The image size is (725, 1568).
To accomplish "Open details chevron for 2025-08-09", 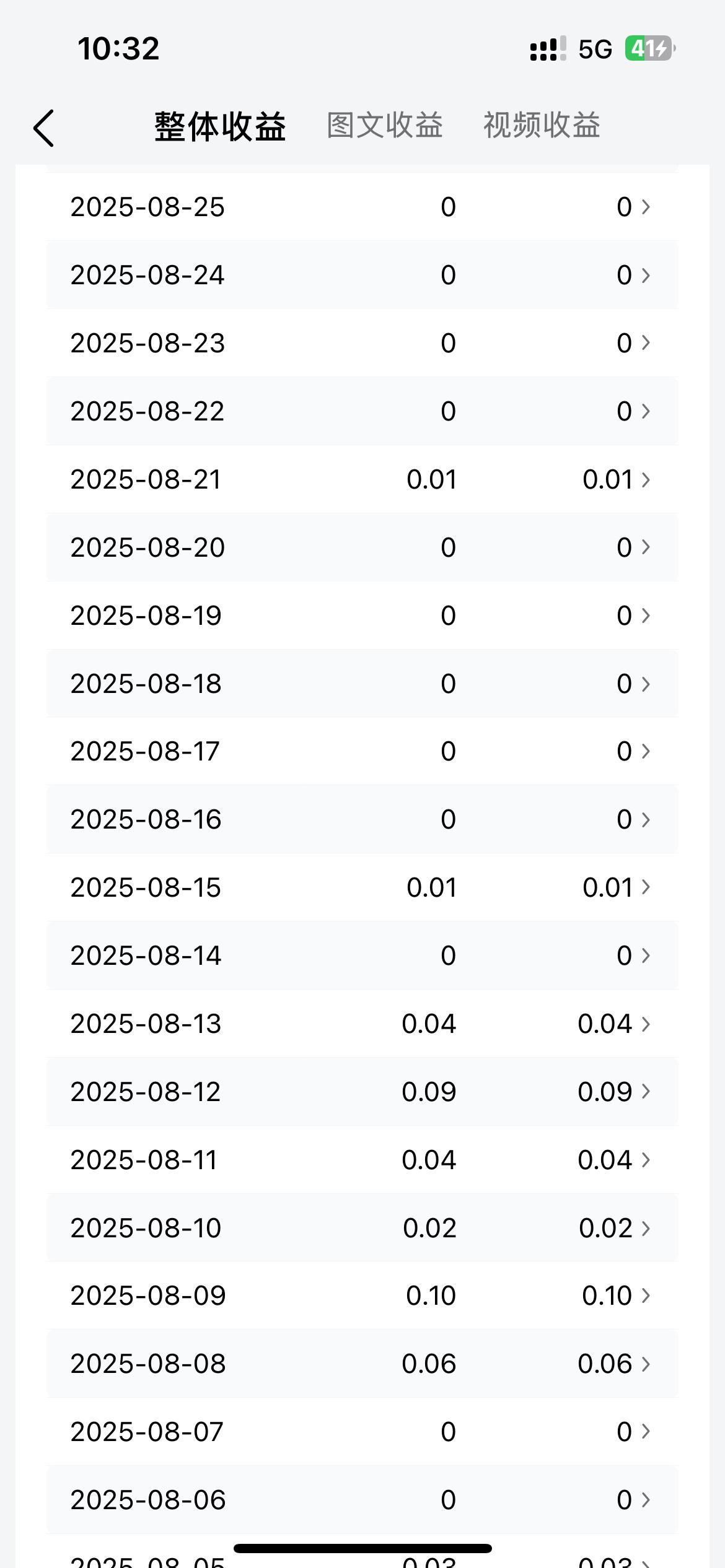I will click(646, 1296).
